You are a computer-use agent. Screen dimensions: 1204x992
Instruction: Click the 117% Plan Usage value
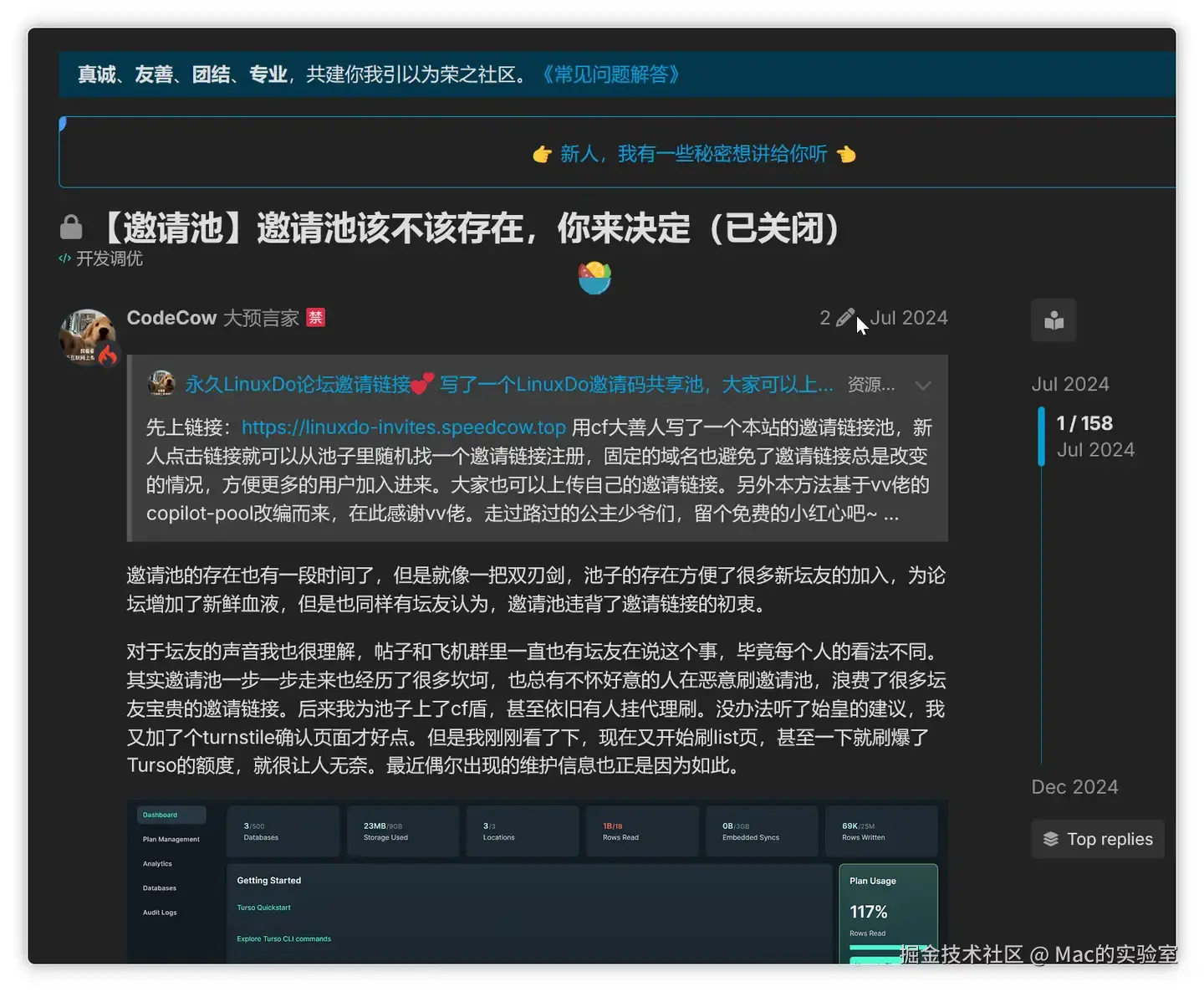(x=869, y=912)
